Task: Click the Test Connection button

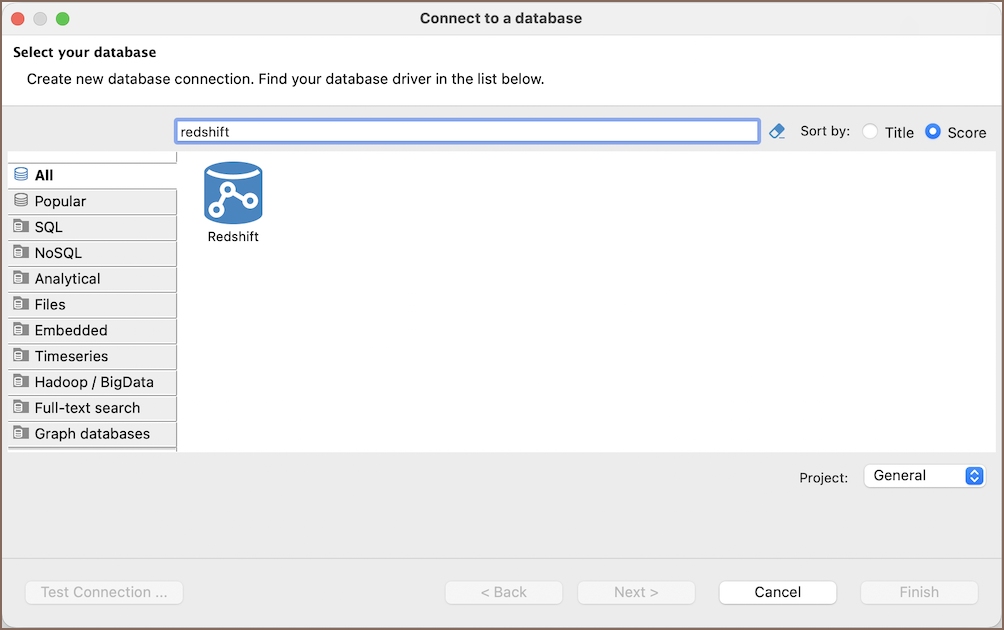Action: pos(104,592)
